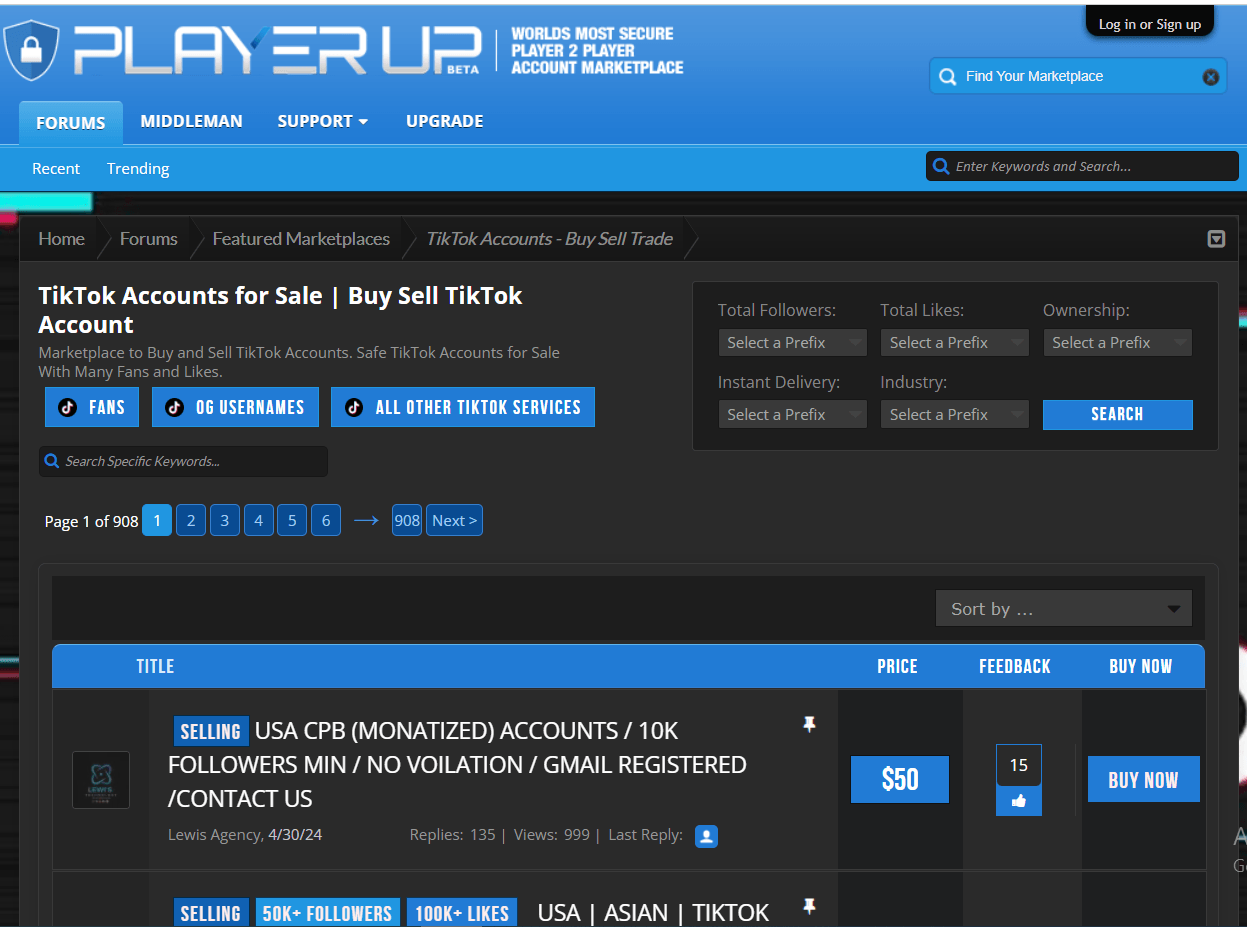
Task: Click the Selling prefix before 50K+ Followers
Action: click(211, 913)
